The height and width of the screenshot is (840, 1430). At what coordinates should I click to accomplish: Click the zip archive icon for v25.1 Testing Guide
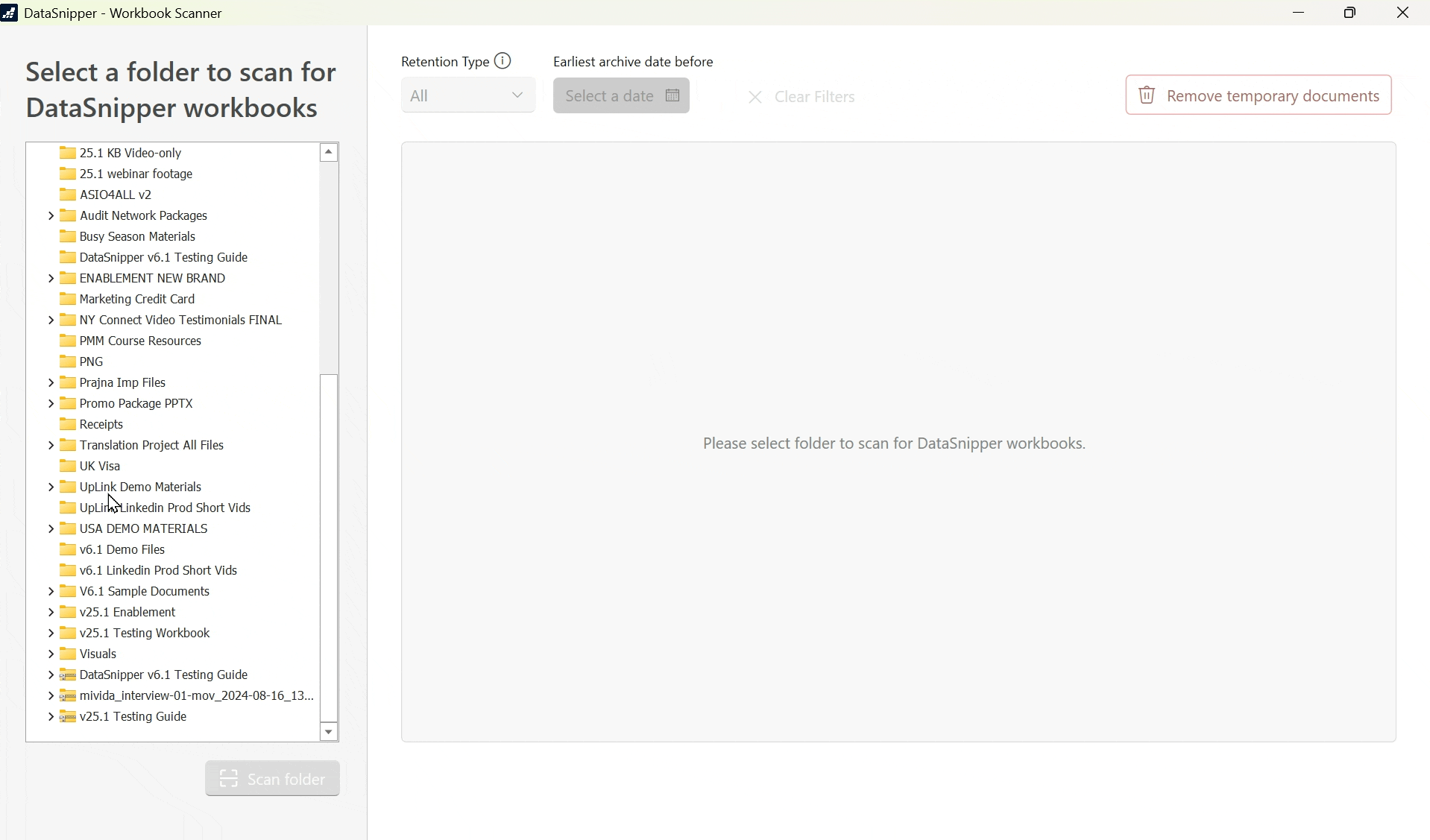[68, 716]
